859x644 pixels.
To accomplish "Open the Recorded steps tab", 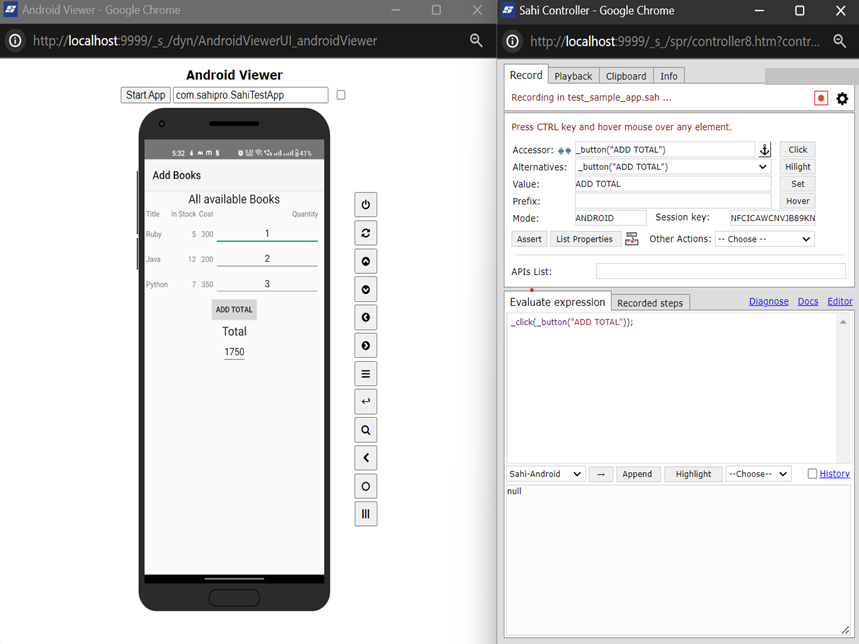I will (x=650, y=303).
